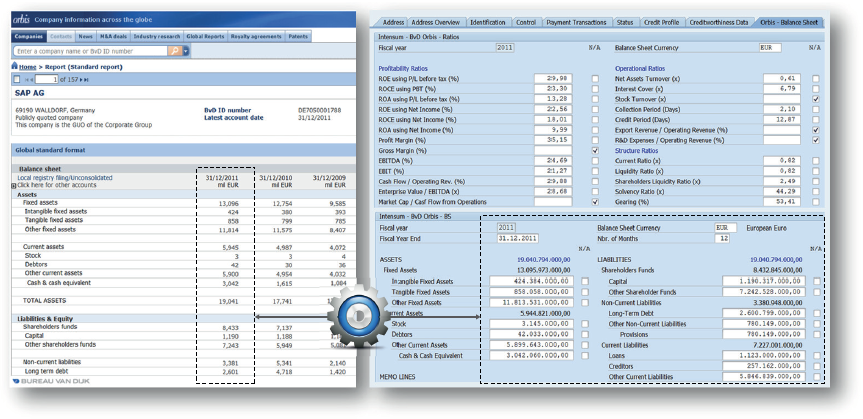The height and width of the screenshot is (419, 863).
Task: Jump to last record of 157
Action: [x=86, y=80]
